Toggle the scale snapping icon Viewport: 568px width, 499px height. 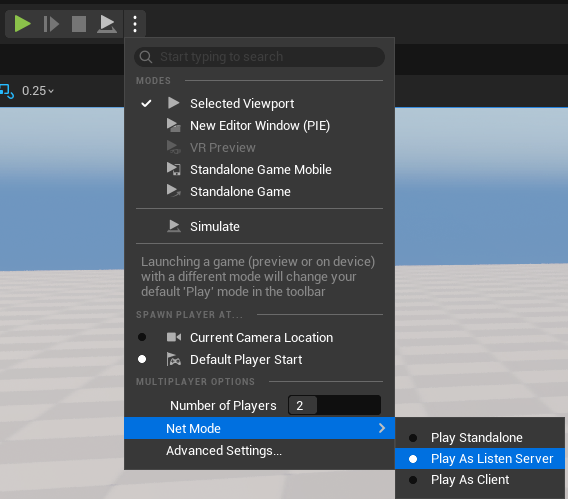[7, 91]
